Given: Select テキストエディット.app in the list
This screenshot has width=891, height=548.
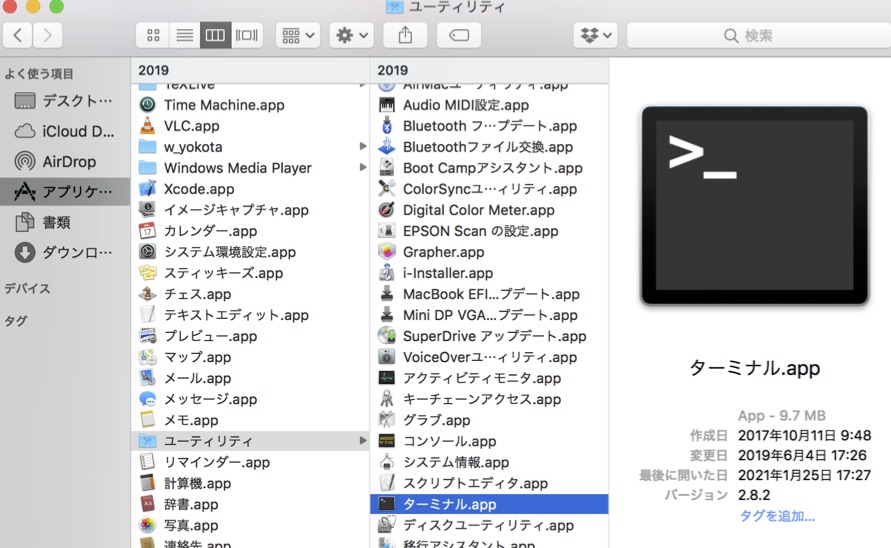Looking at the screenshot, I should (x=250, y=315).
